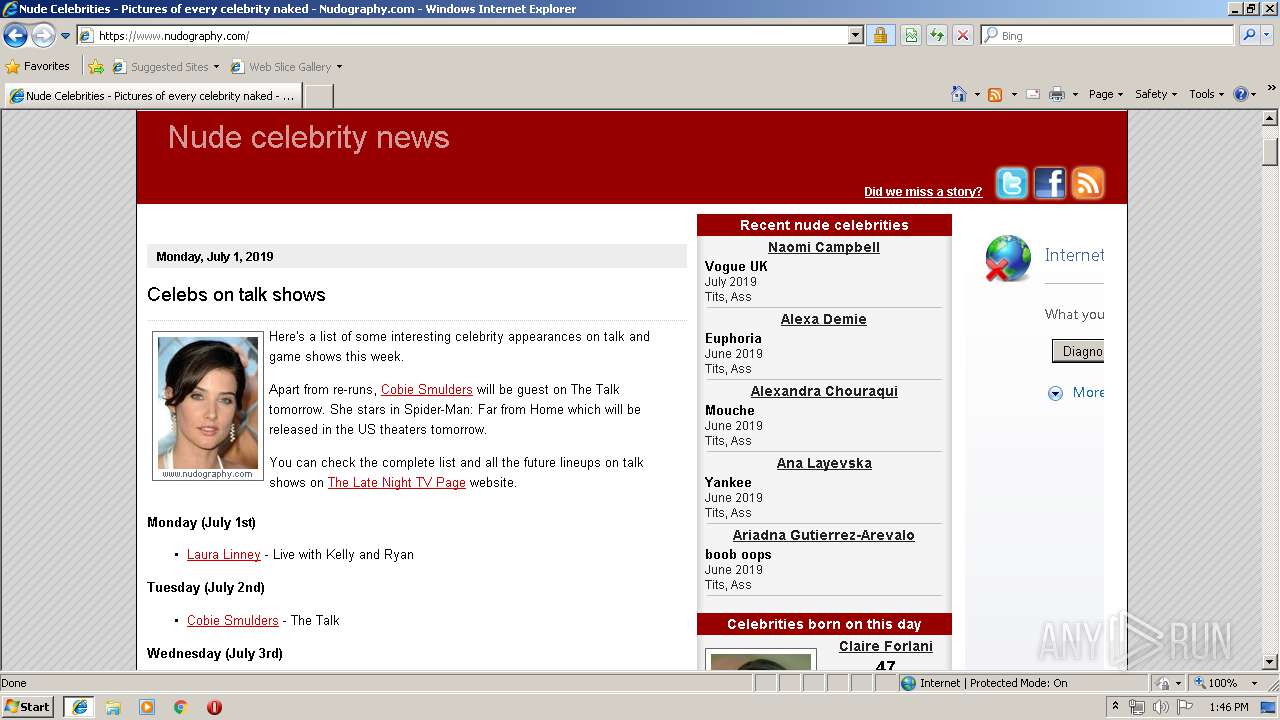This screenshot has width=1280, height=720.
Task: Open the Cobie Smulders link in the article paragraph
Action: click(427, 390)
